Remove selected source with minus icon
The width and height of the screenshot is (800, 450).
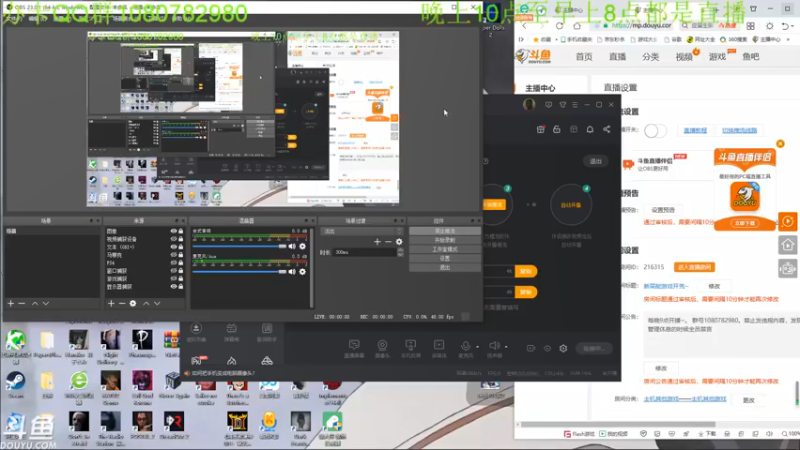(x=122, y=303)
